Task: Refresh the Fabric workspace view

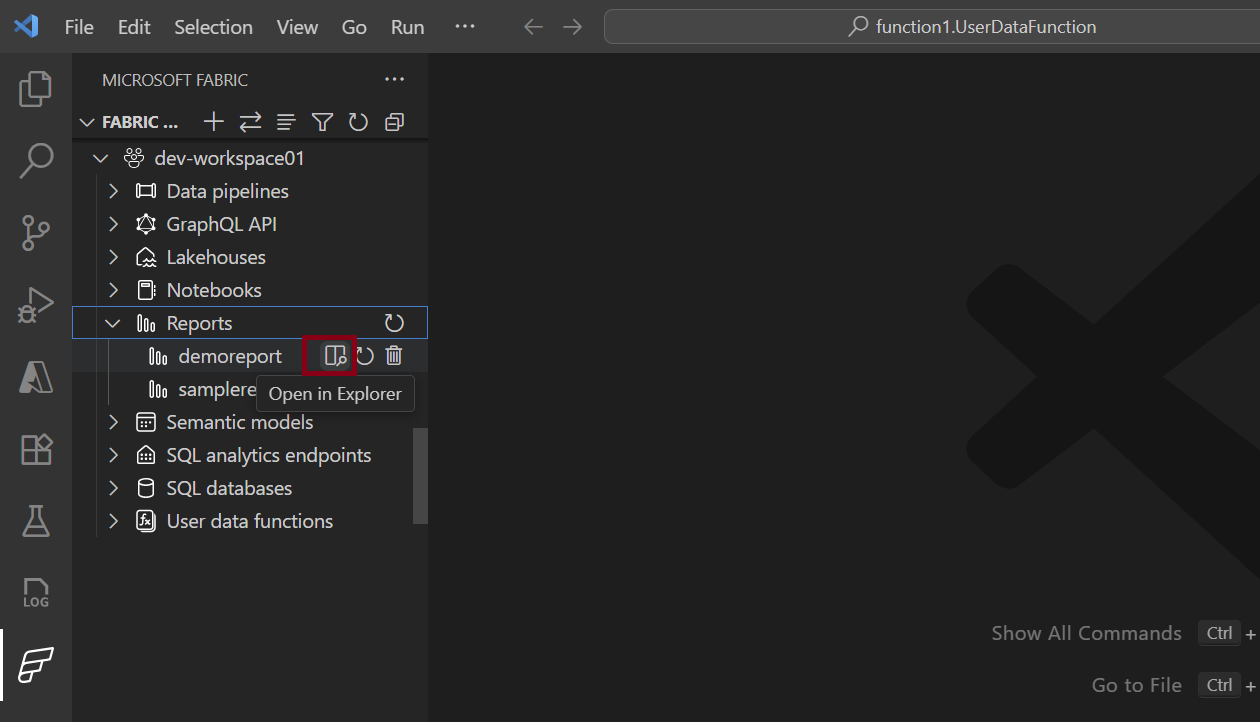Action: click(358, 122)
